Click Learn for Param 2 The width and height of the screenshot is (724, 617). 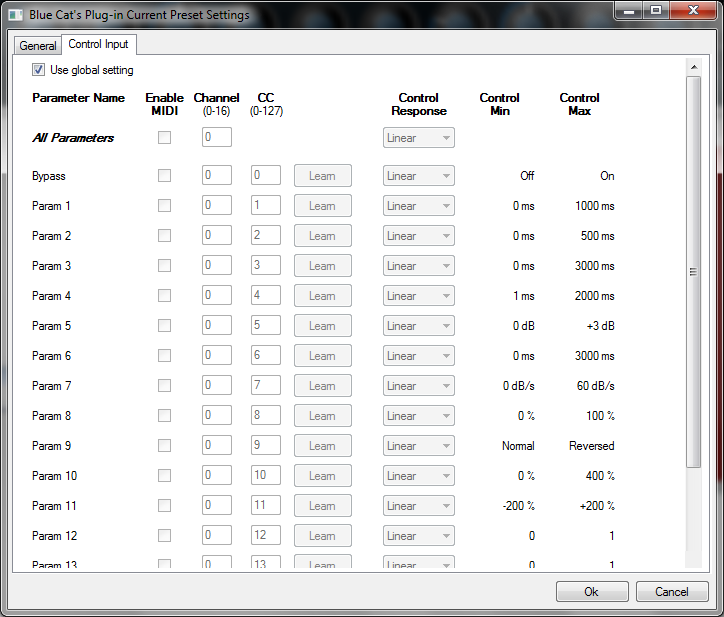pos(323,236)
